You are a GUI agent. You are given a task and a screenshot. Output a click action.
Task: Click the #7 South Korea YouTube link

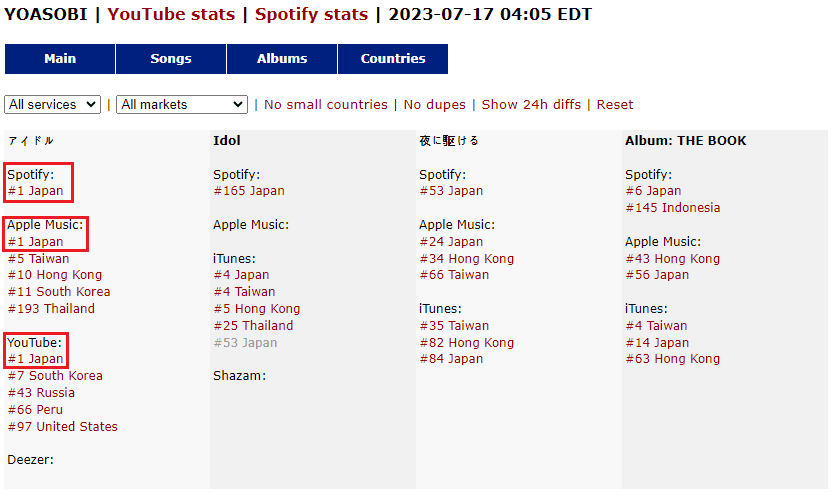click(55, 376)
